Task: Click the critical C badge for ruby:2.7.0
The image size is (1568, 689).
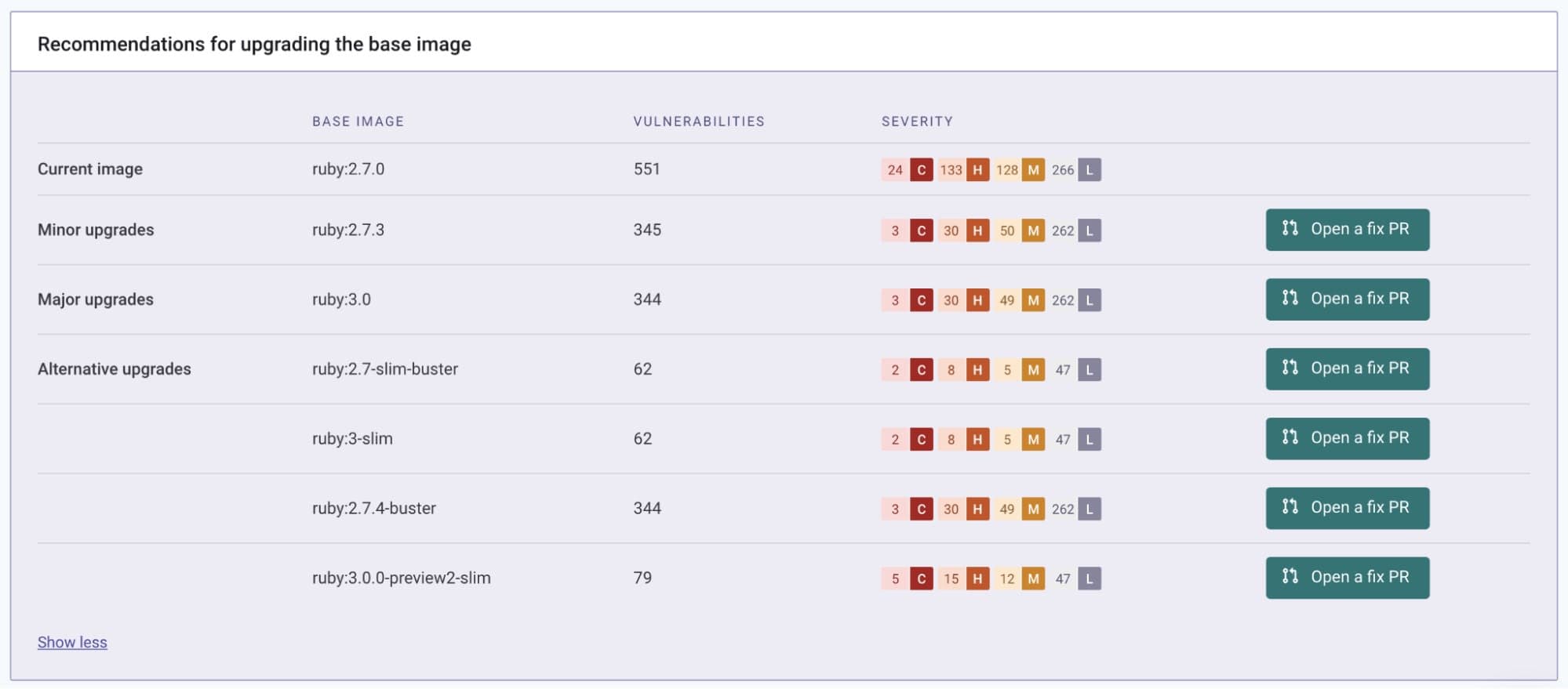Action: 922,169
